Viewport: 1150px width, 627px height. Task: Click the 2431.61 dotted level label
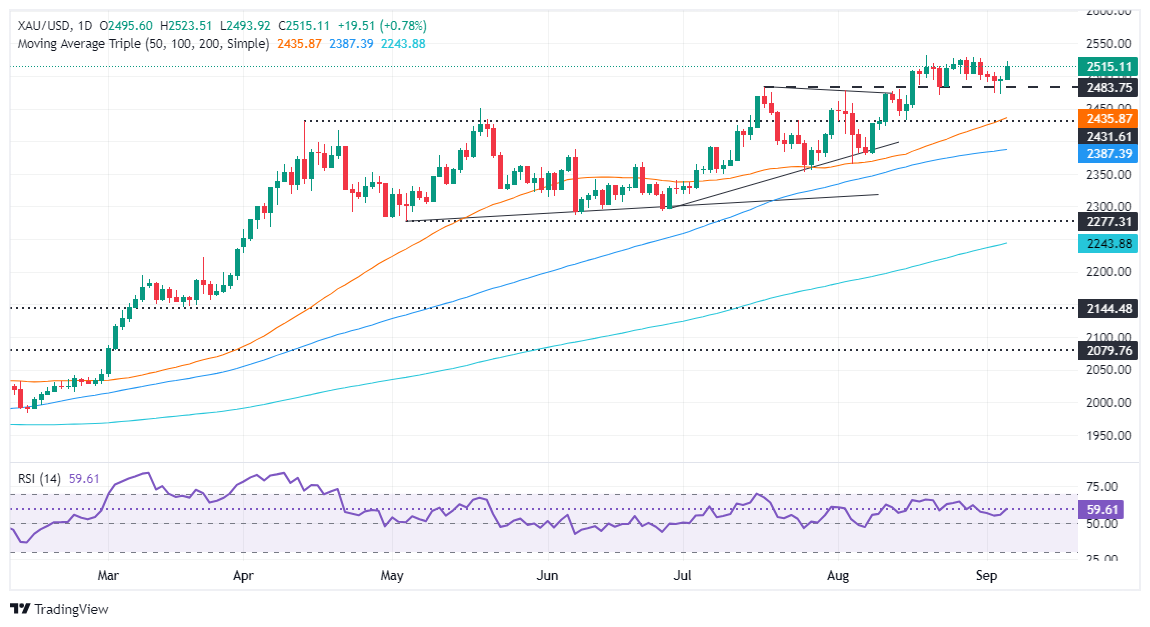pos(1111,137)
